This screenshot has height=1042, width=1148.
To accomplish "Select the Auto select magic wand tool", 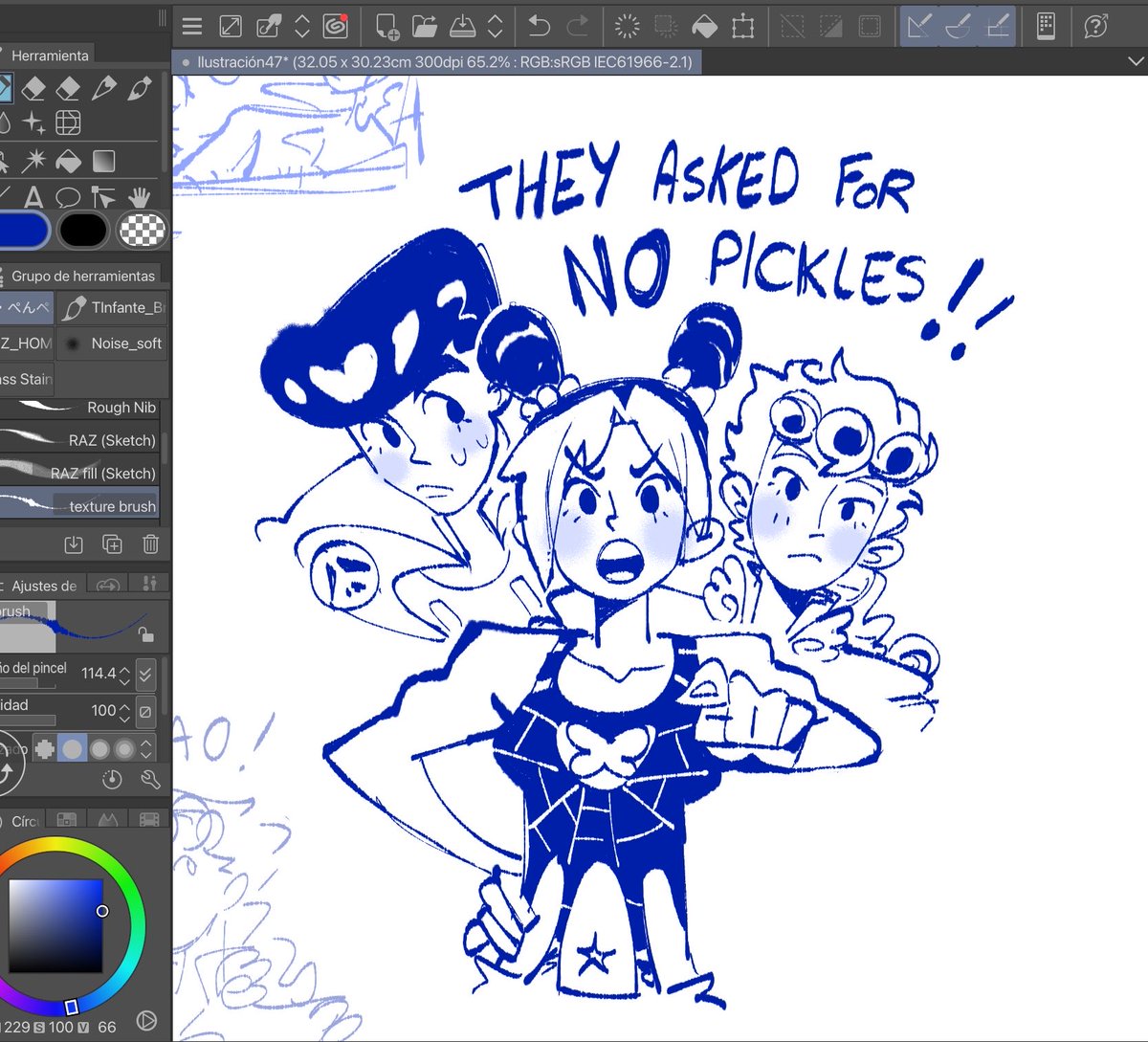I will click(x=33, y=160).
